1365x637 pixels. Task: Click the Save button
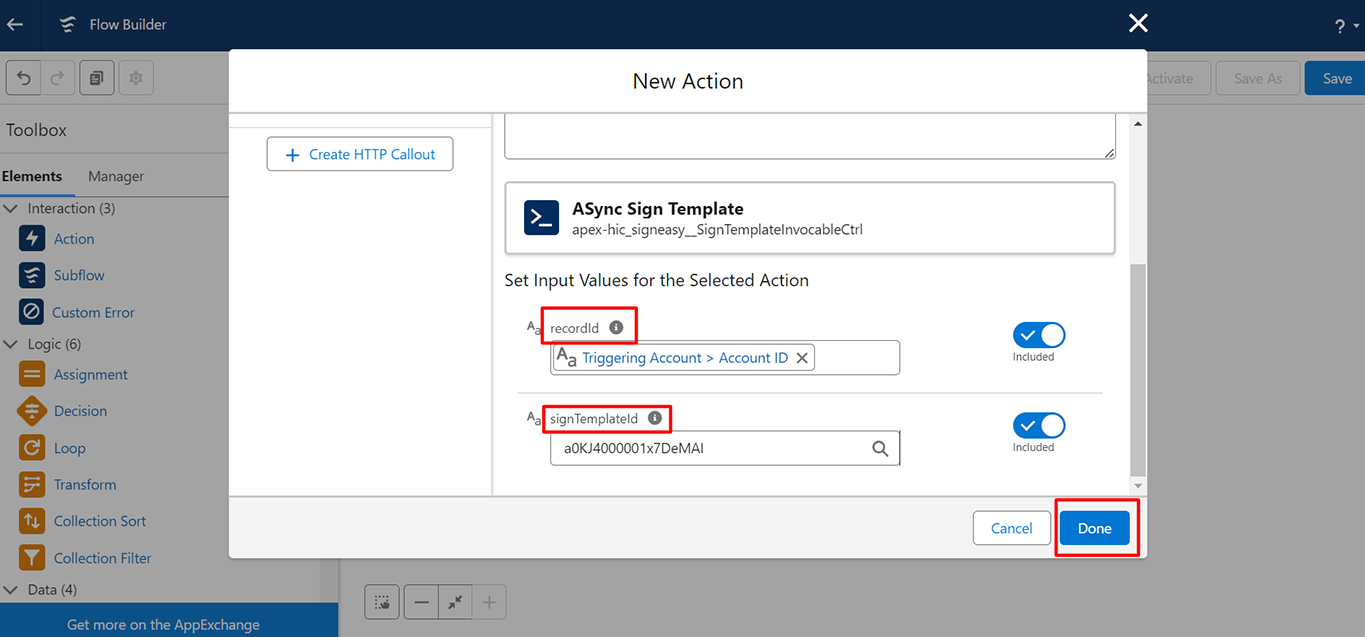(x=1337, y=78)
